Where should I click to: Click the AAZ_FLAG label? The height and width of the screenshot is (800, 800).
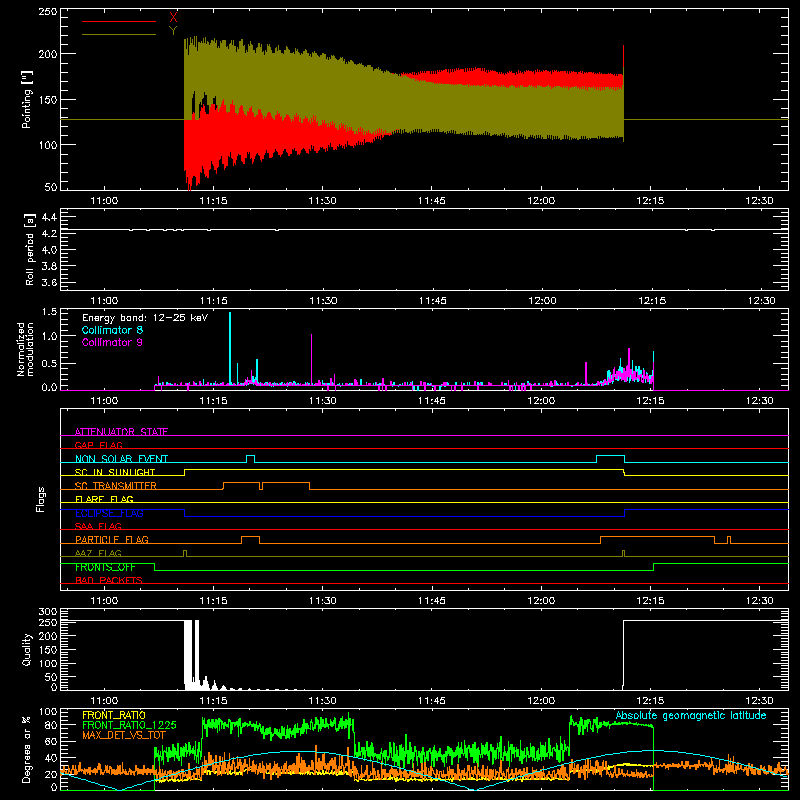tap(98, 553)
